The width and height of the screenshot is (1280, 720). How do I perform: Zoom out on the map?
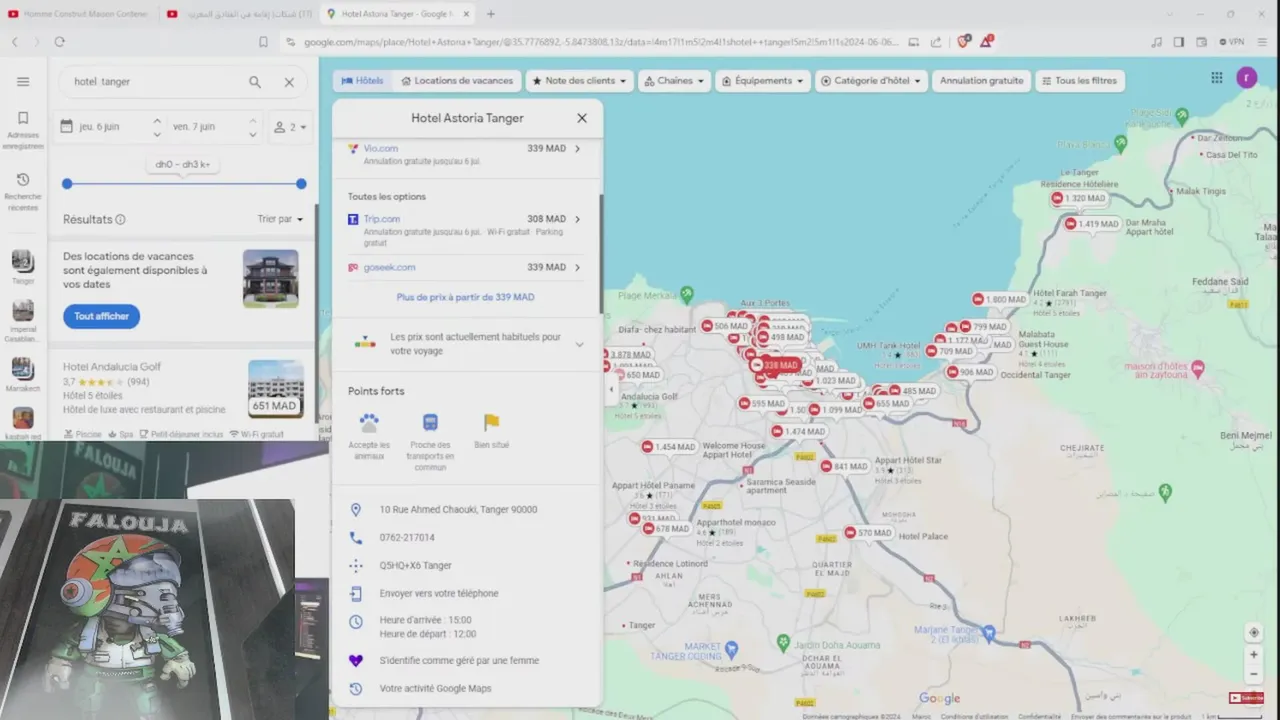pos(1254,673)
